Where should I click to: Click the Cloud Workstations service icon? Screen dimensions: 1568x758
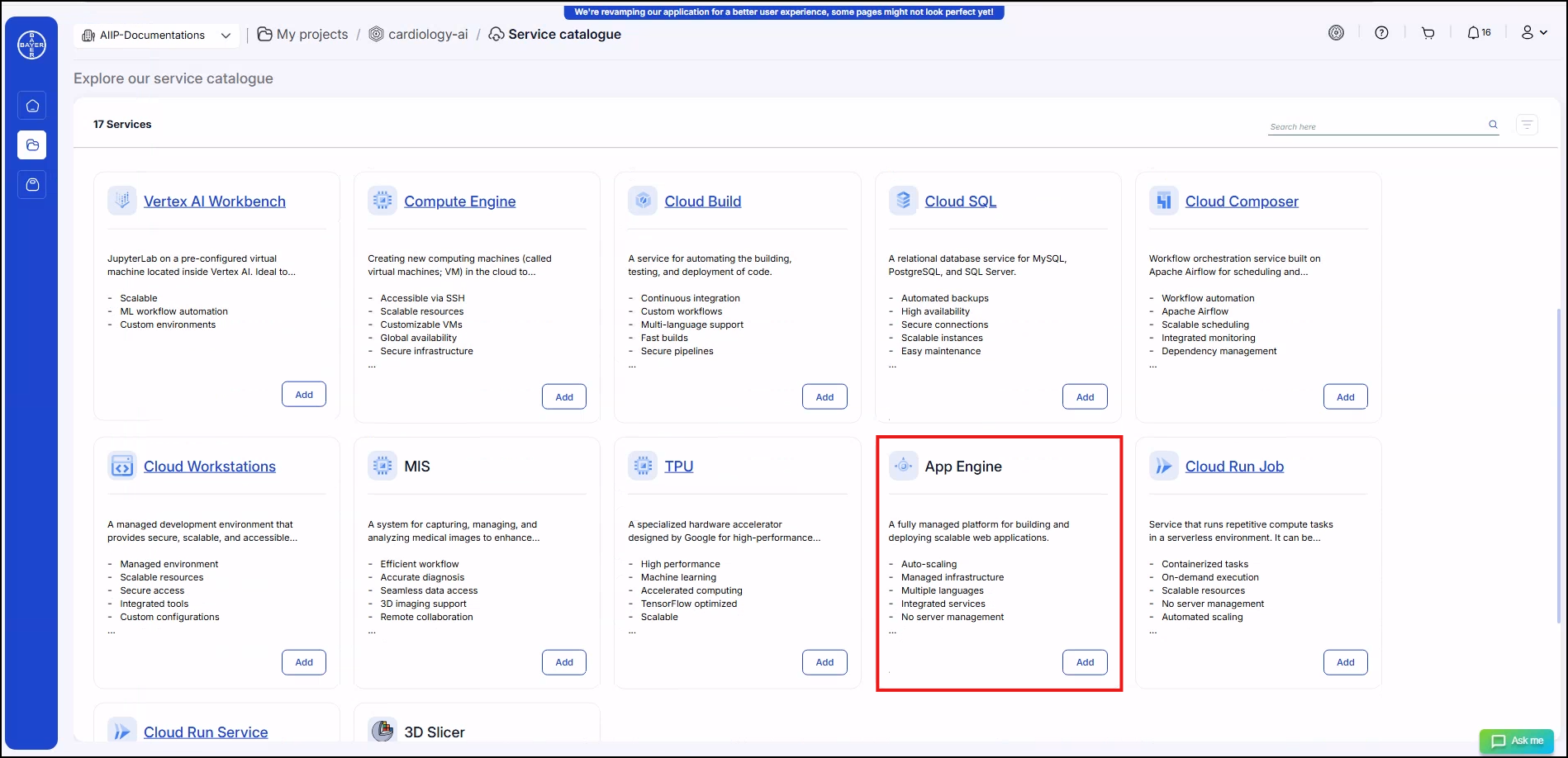click(122, 466)
